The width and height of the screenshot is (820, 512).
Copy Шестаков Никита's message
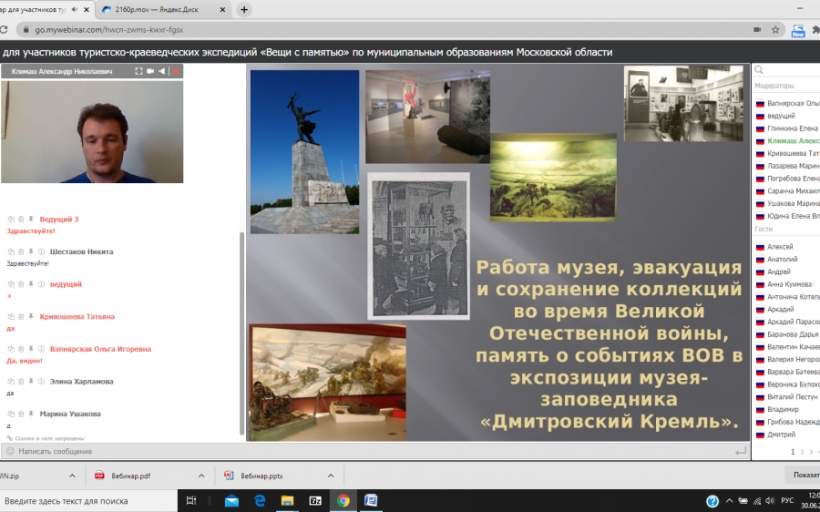[11, 252]
